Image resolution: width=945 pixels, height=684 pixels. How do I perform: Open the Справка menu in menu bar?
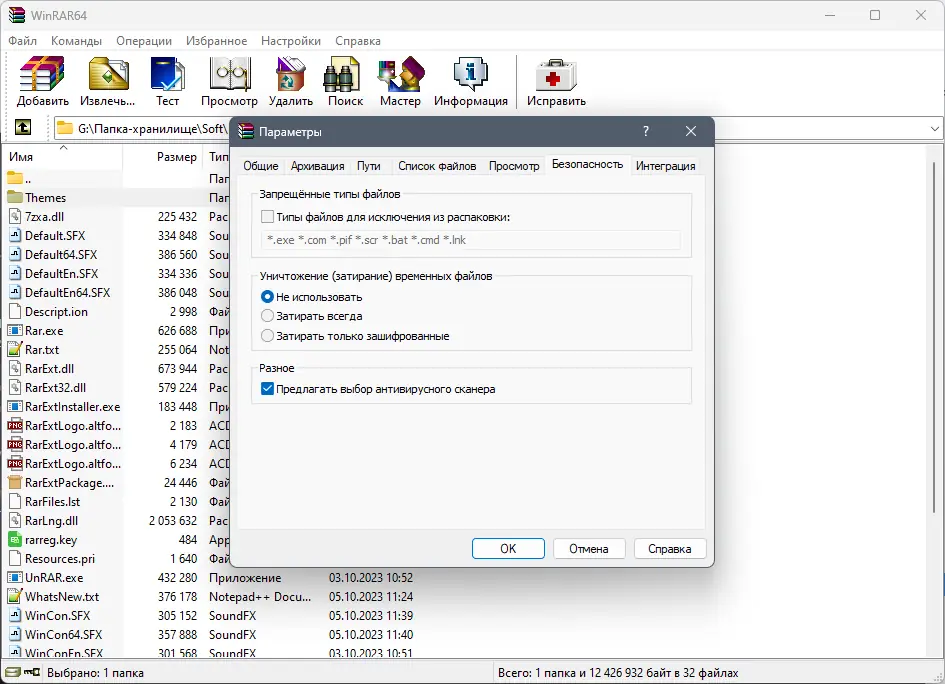click(358, 40)
